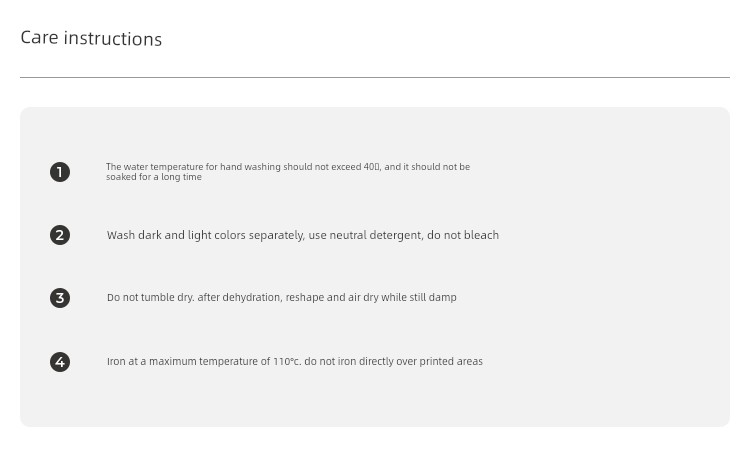750x457 pixels.
Task: Click 'reshape' in the third instruction
Action: 305,297
